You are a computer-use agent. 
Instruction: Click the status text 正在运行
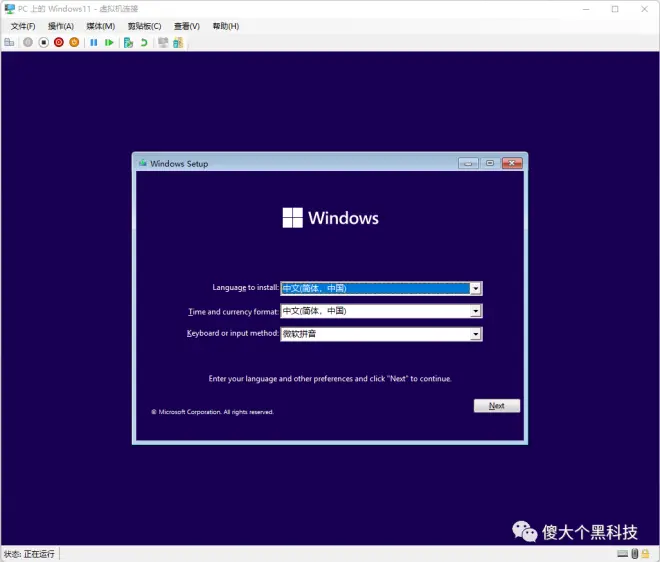39,554
